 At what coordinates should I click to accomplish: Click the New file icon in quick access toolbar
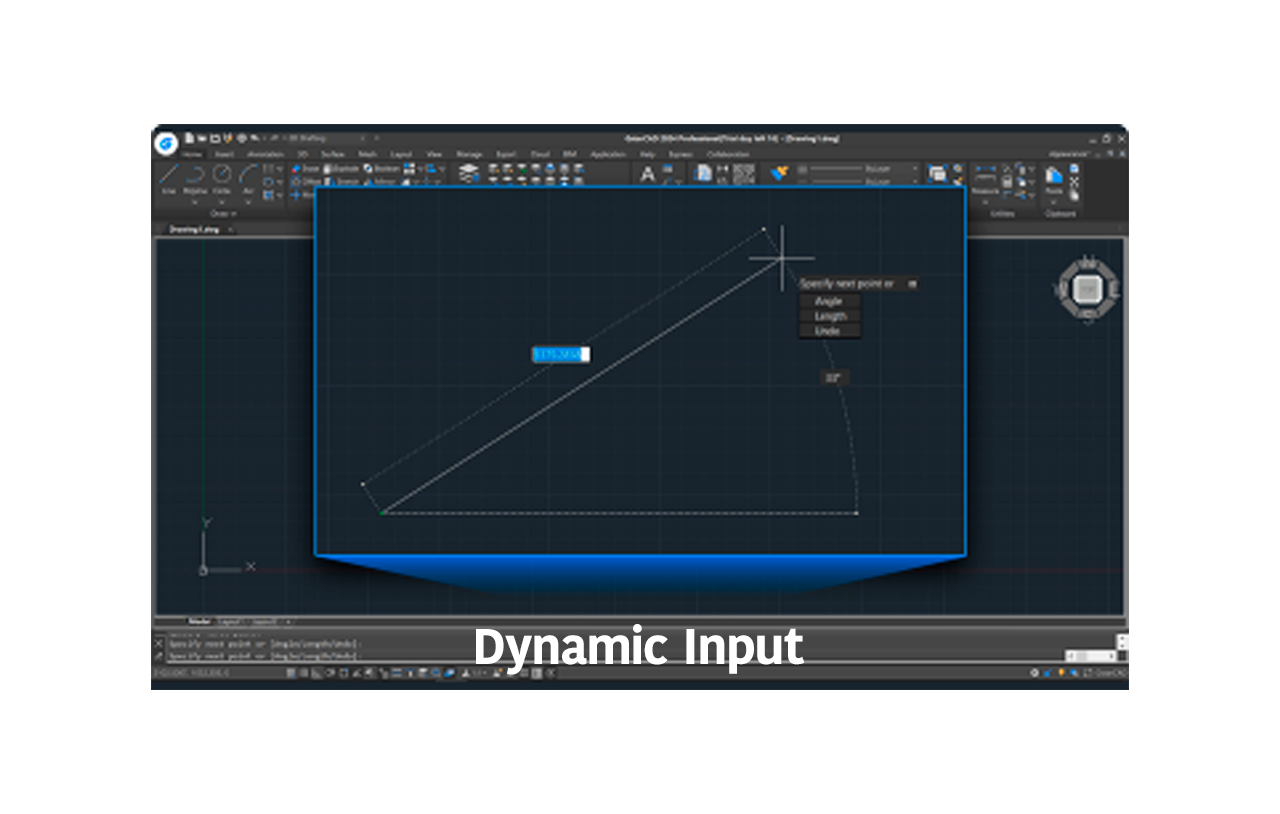pos(189,138)
